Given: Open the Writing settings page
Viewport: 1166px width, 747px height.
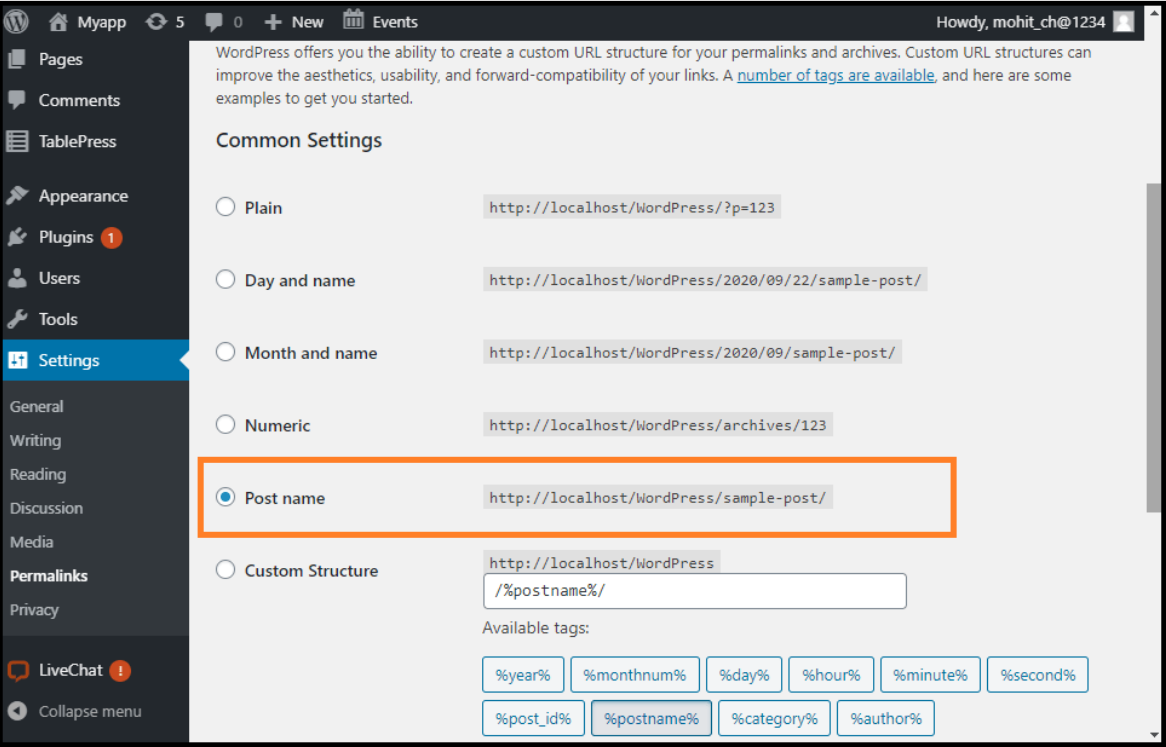Looking at the screenshot, I should tap(35, 440).
